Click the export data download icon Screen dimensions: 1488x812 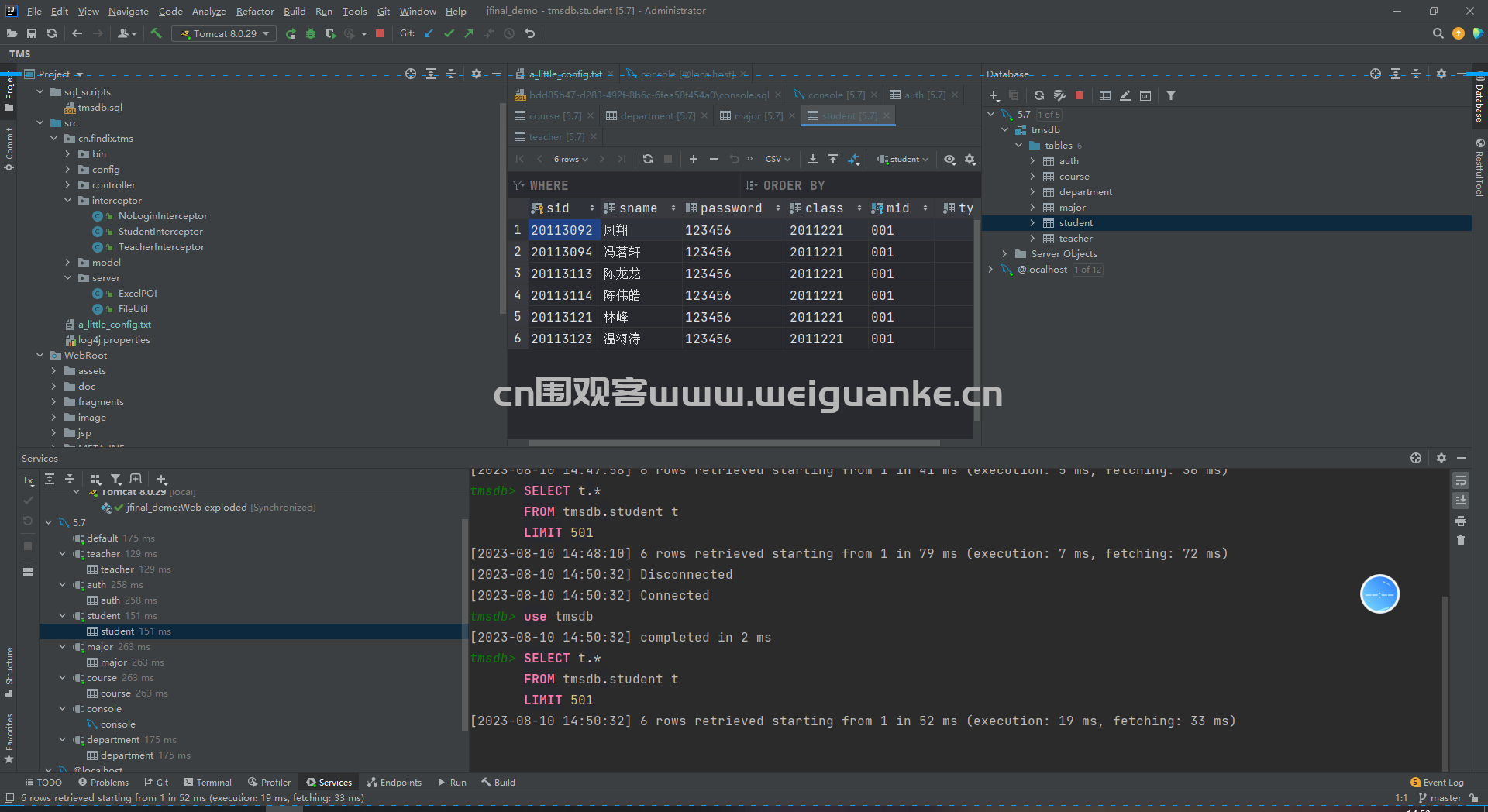pos(813,159)
